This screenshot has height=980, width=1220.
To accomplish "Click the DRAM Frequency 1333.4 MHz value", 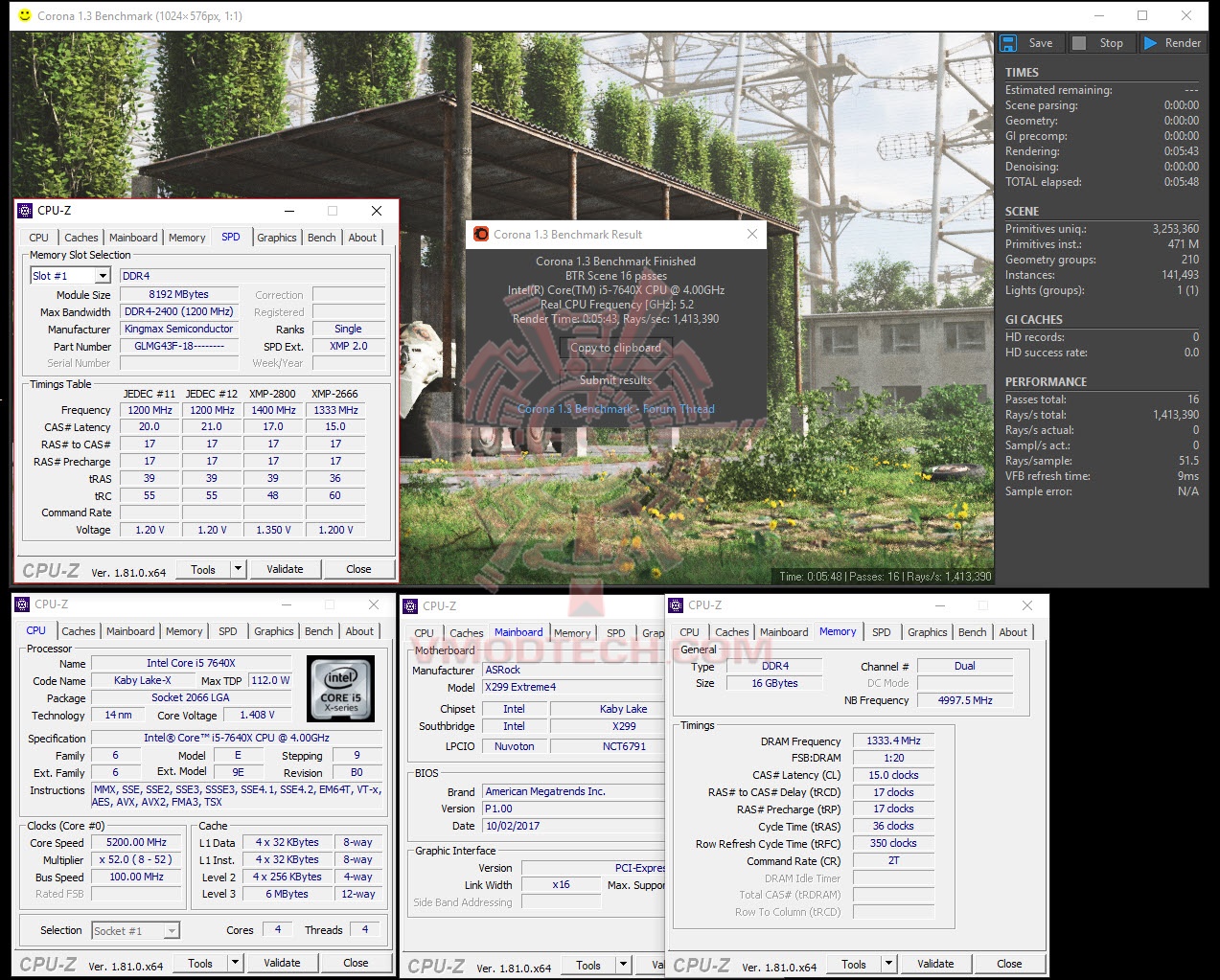I will (893, 741).
